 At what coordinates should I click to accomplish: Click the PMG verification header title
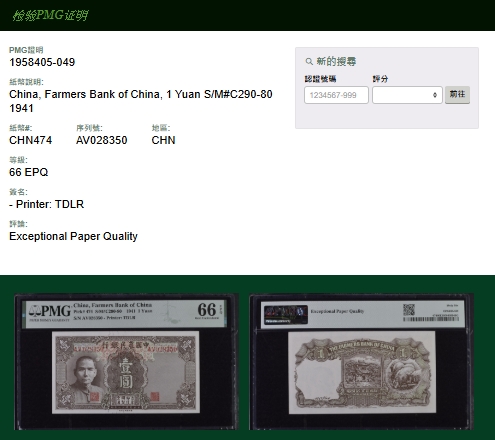[50, 15]
